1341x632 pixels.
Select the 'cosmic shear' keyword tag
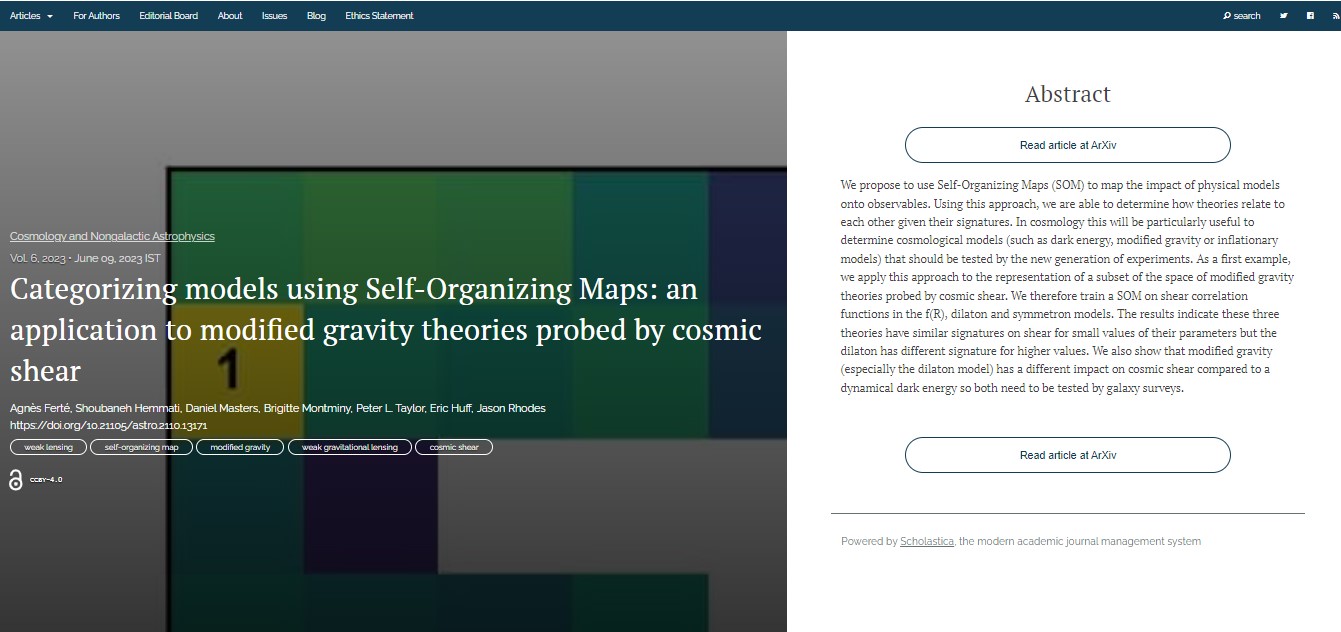point(453,447)
